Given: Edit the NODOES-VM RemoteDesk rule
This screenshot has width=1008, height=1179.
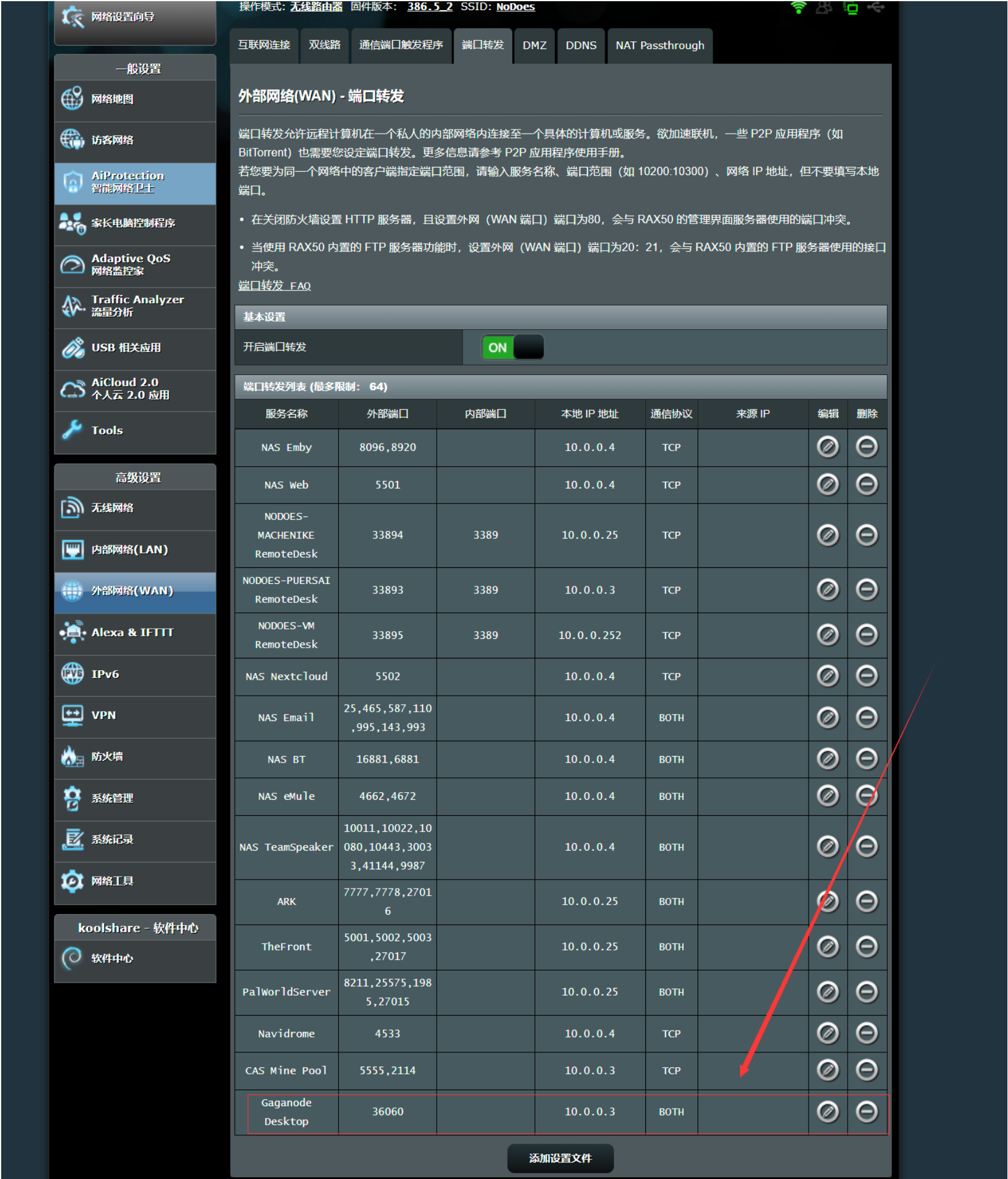Looking at the screenshot, I should click(828, 635).
